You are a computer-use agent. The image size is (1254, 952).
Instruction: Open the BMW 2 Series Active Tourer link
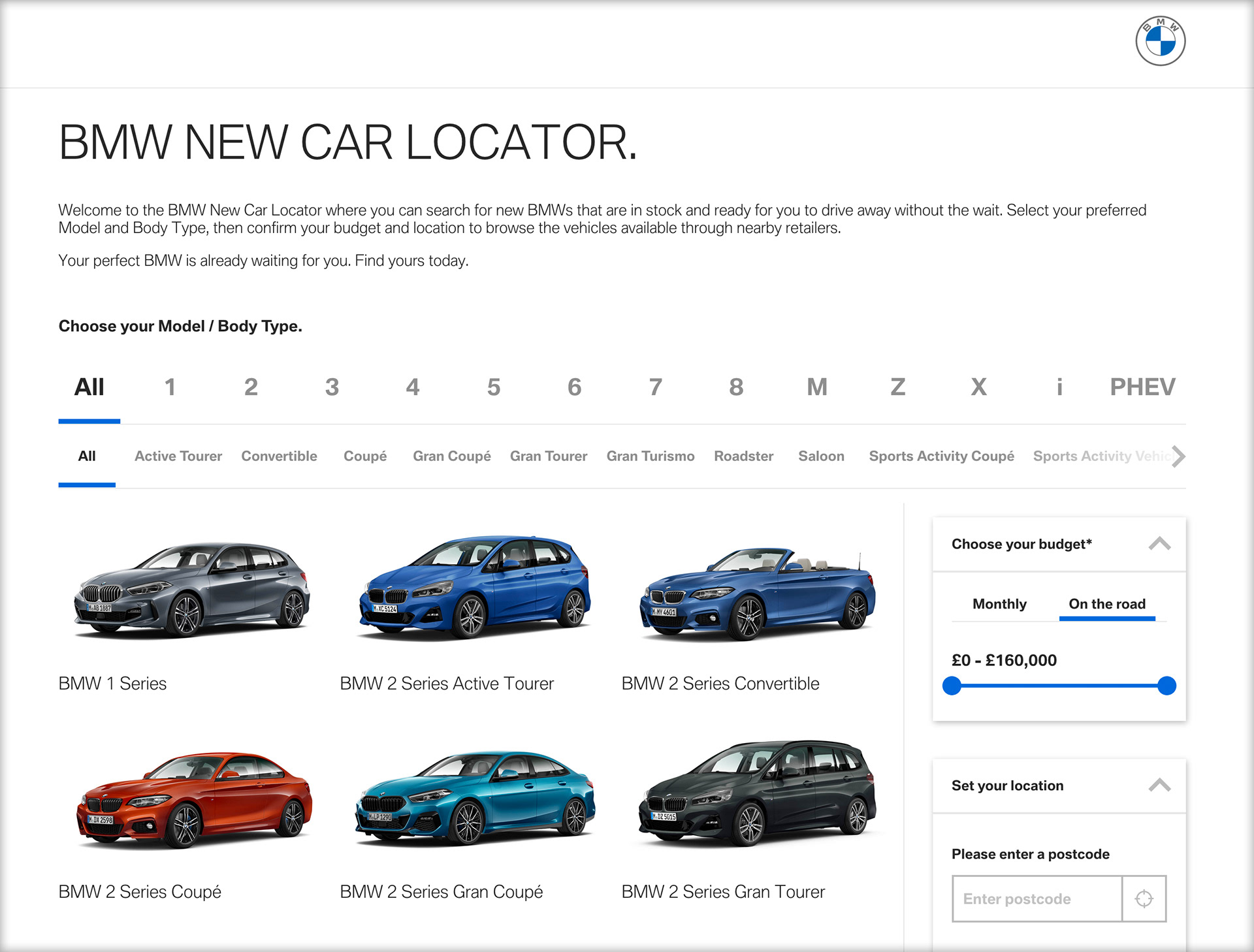[446, 684]
